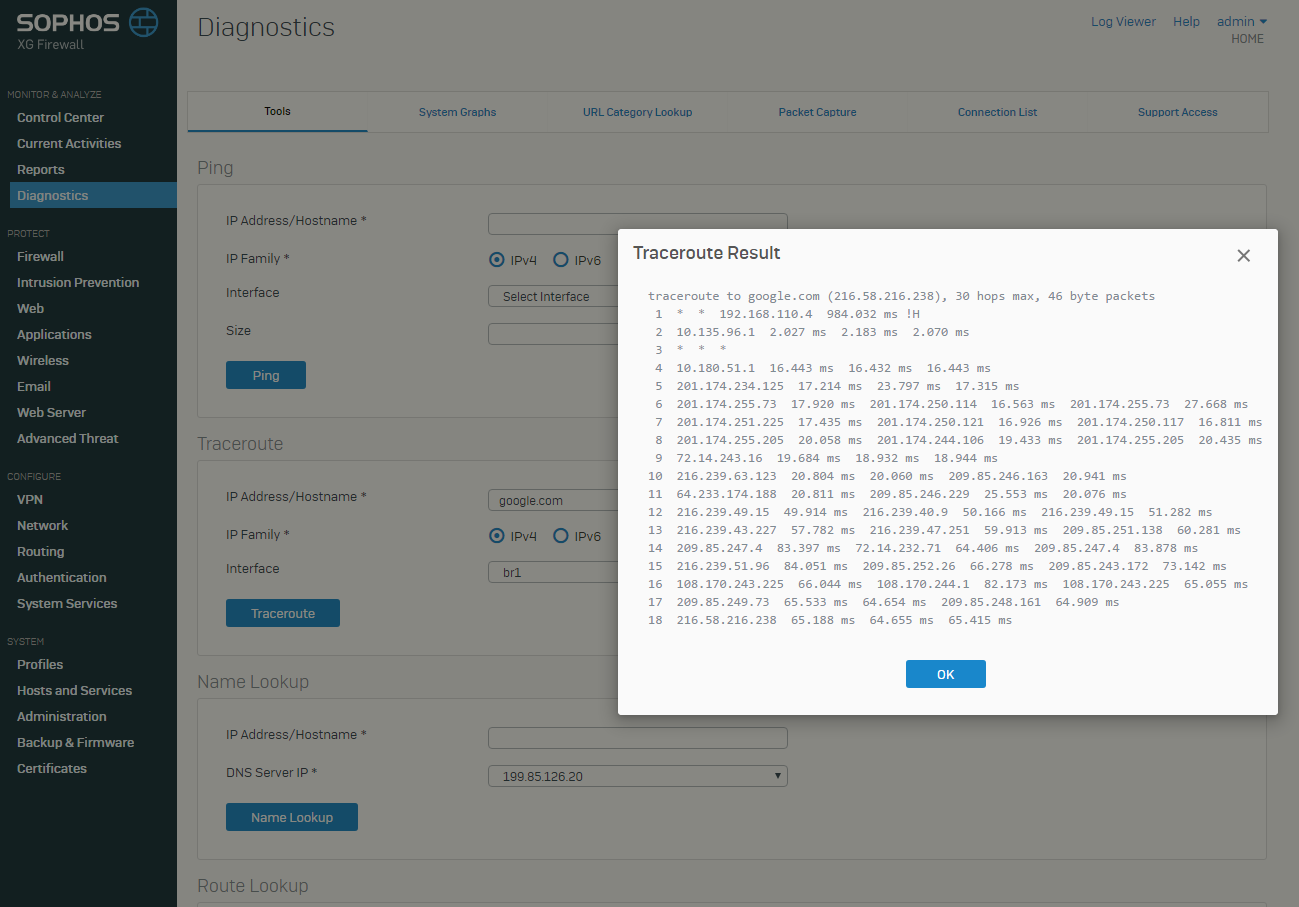Click the Ping button
This screenshot has width=1299, height=907.
tap(266, 375)
